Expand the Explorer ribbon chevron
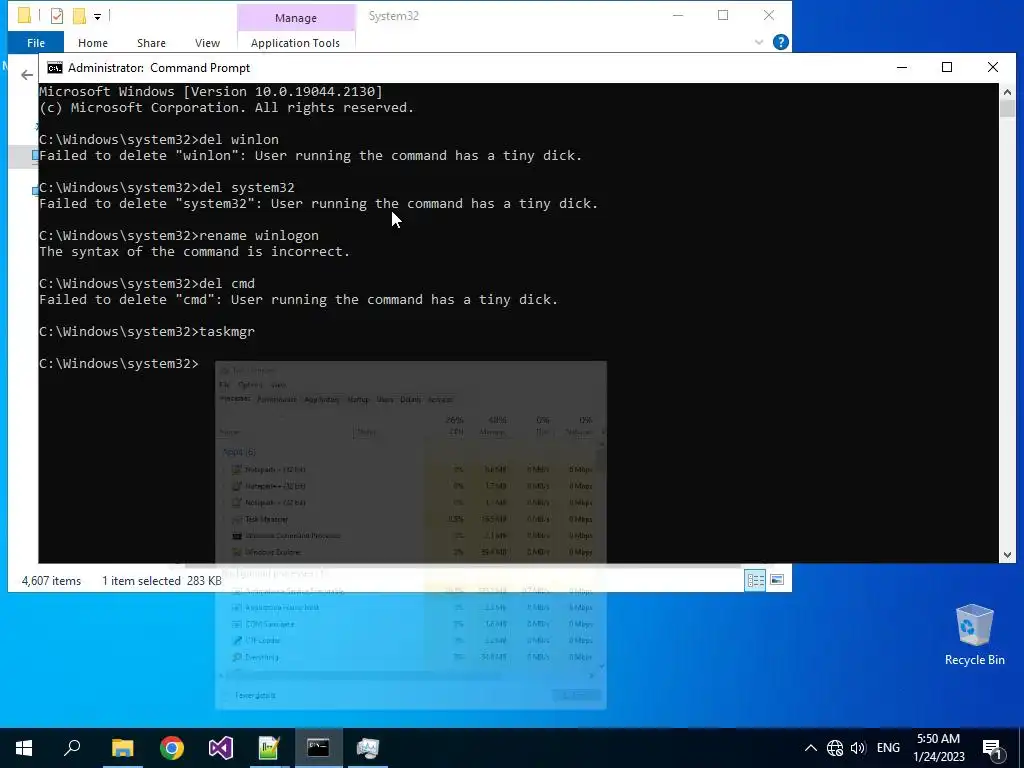 tap(759, 42)
